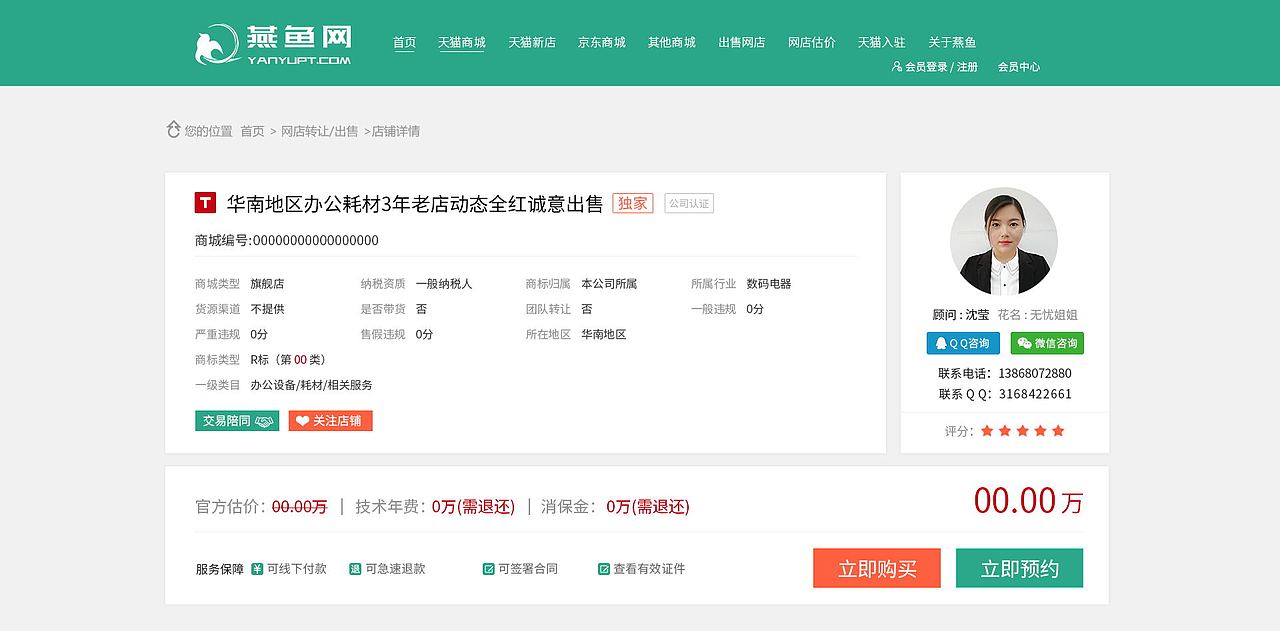This screenshot has height=631, width=1280.
Task: Open the 京东商城 menu item
Action: pyautogui.click(x=604, y=43)
